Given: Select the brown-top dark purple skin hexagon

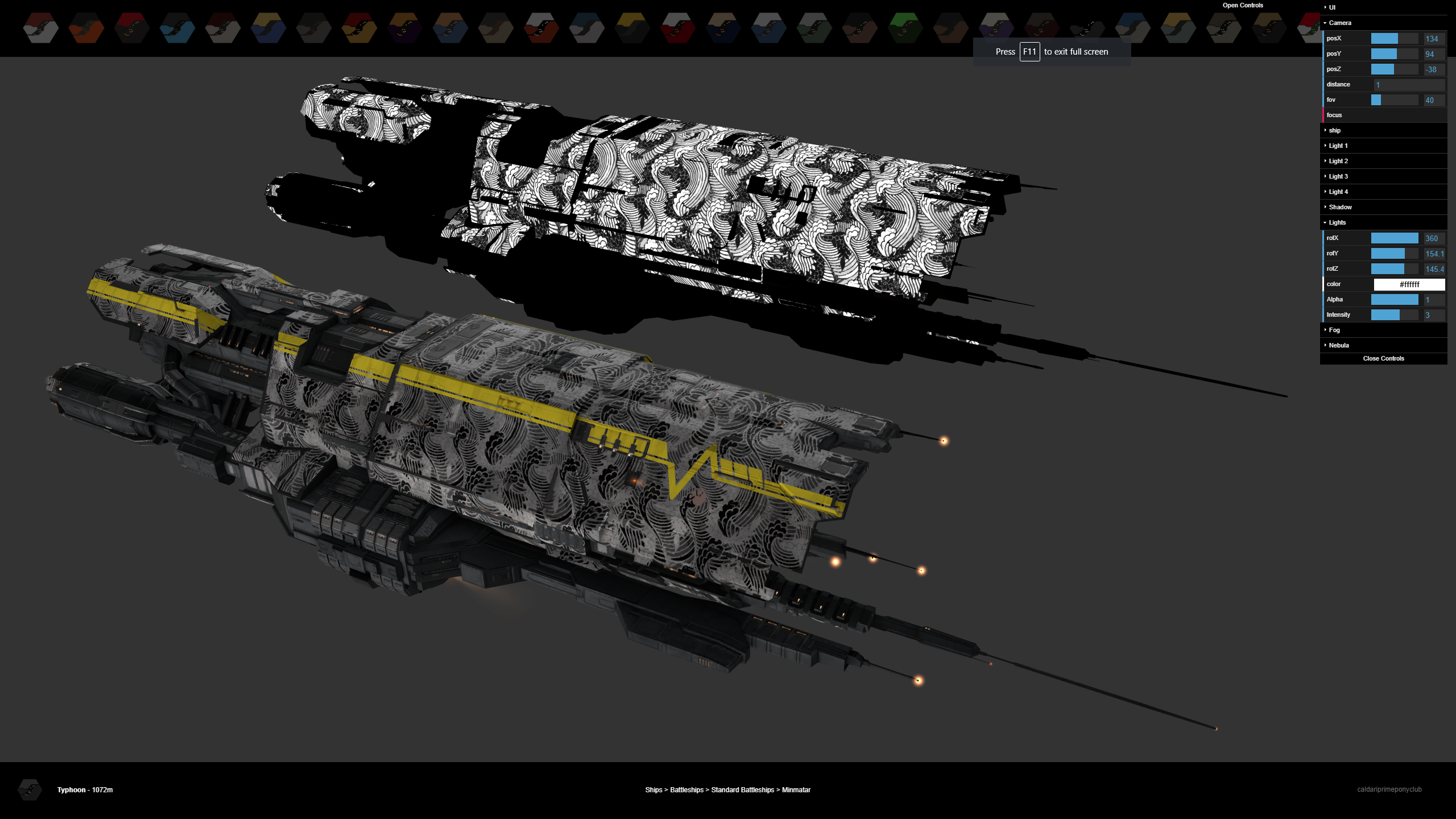Looking at the screenshot, I should pos(405,28).
